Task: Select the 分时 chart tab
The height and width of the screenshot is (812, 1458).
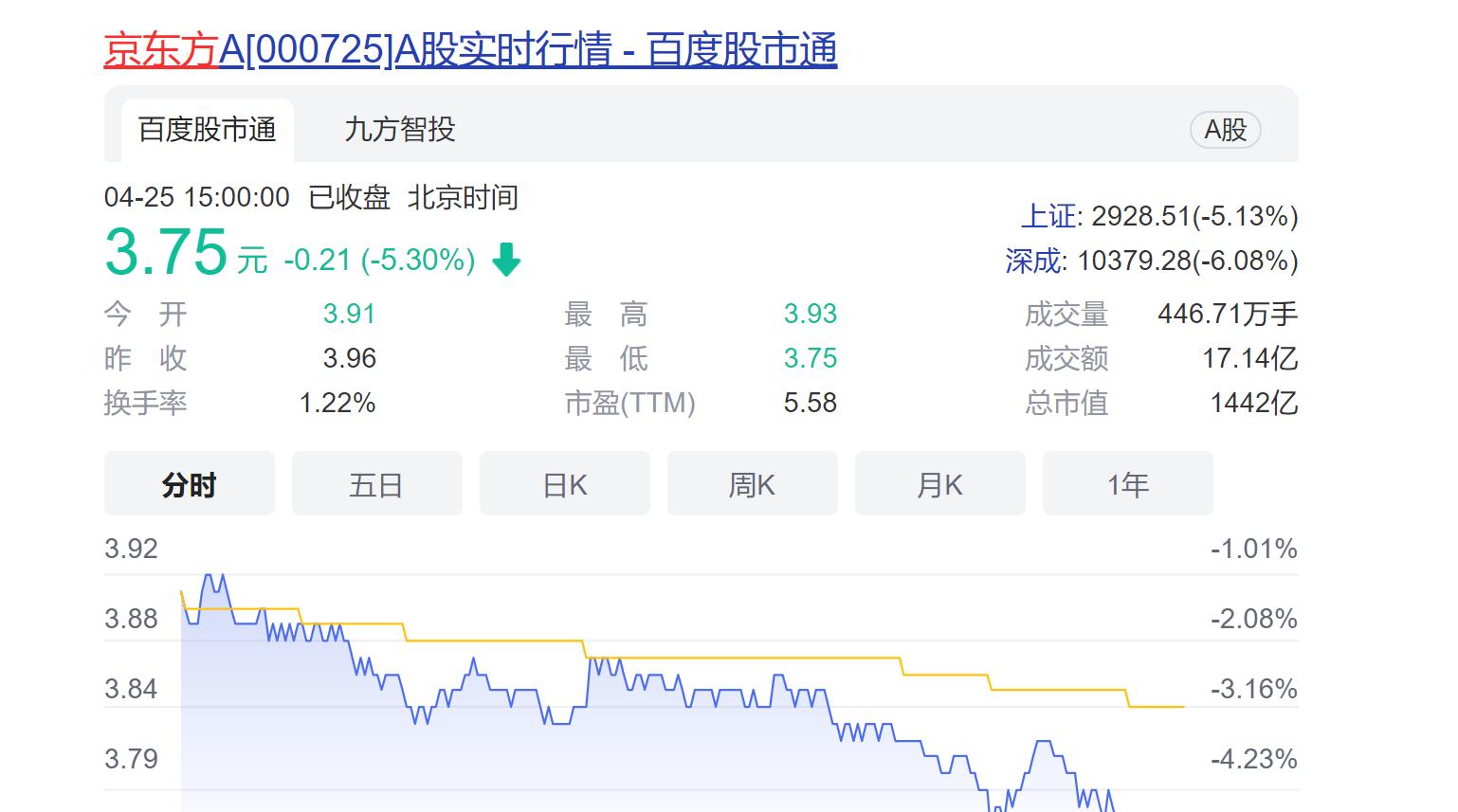Action: point(190,484)
